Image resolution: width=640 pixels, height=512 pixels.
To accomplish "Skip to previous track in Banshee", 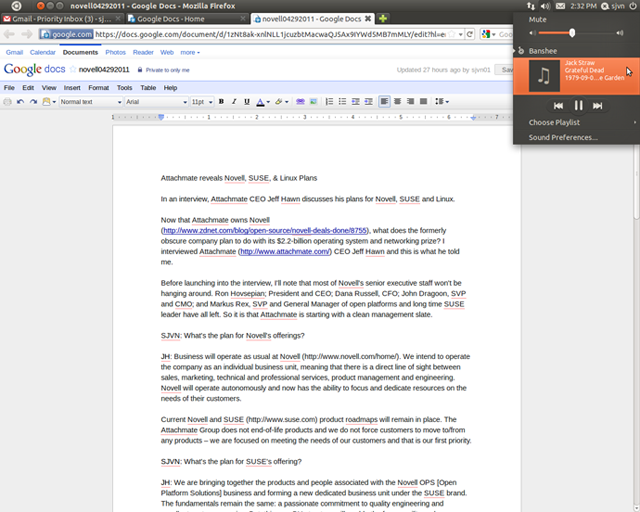I will click(x=558, y=106).
